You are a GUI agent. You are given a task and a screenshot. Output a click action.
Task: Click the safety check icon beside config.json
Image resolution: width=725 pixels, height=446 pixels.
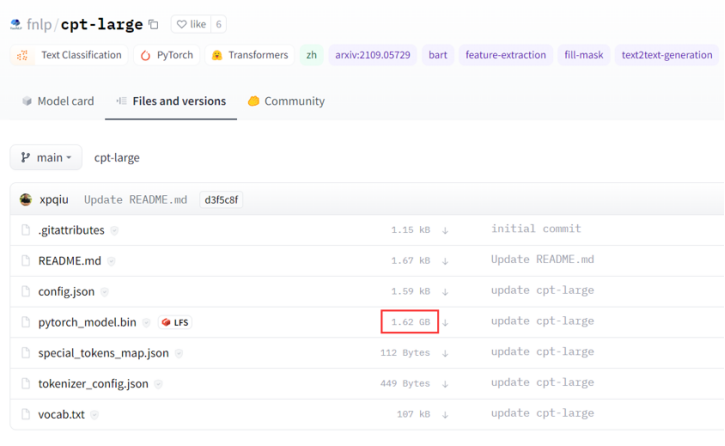[104, 292]
